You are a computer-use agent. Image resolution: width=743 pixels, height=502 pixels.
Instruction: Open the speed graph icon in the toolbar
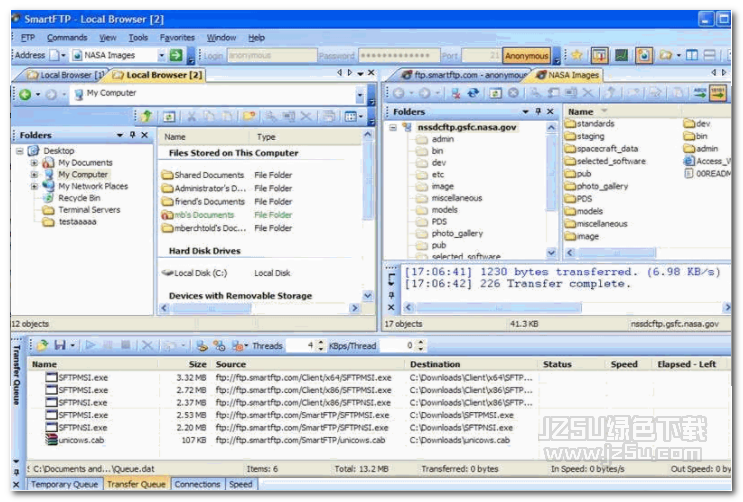tap(621, 55)
